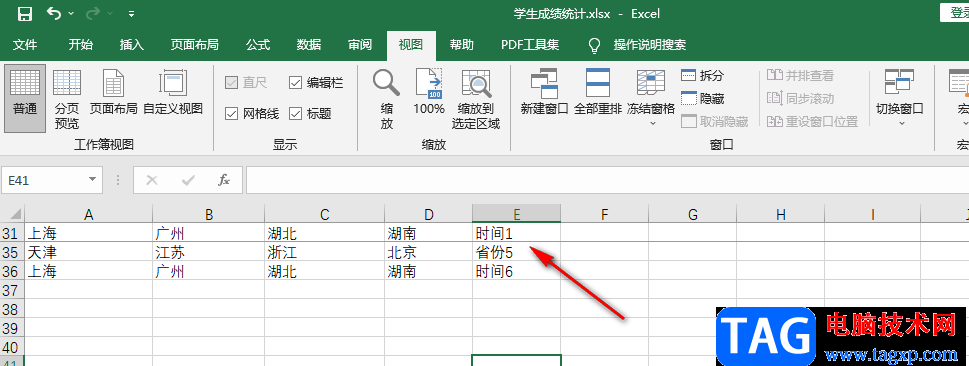This screenshot has height=366, width=969.
Task: Open the Zoom (缩放) dialog
Action: [387, 99]
